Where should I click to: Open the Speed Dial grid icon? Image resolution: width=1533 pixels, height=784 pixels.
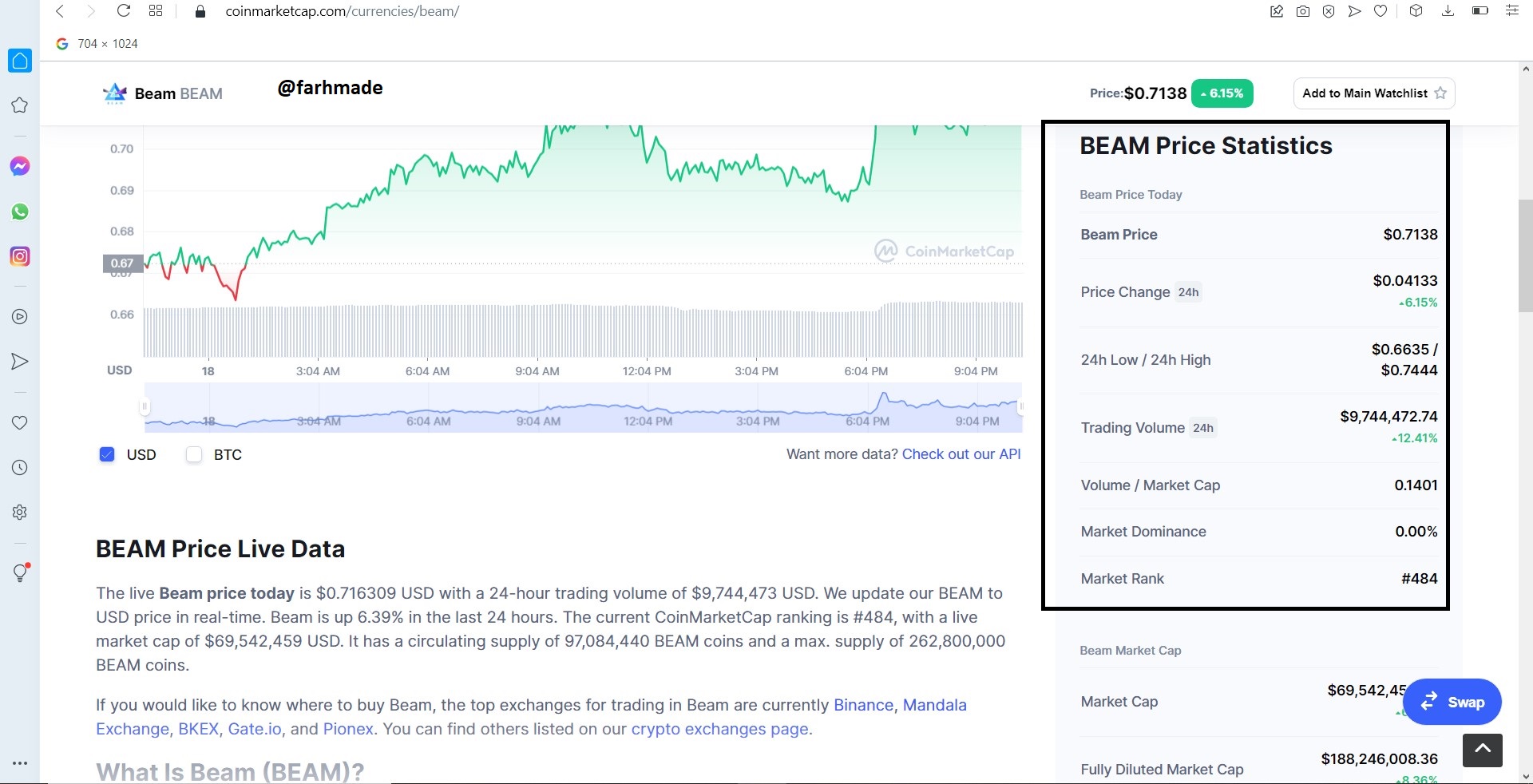pyautogui.click(x=156, y=11)
